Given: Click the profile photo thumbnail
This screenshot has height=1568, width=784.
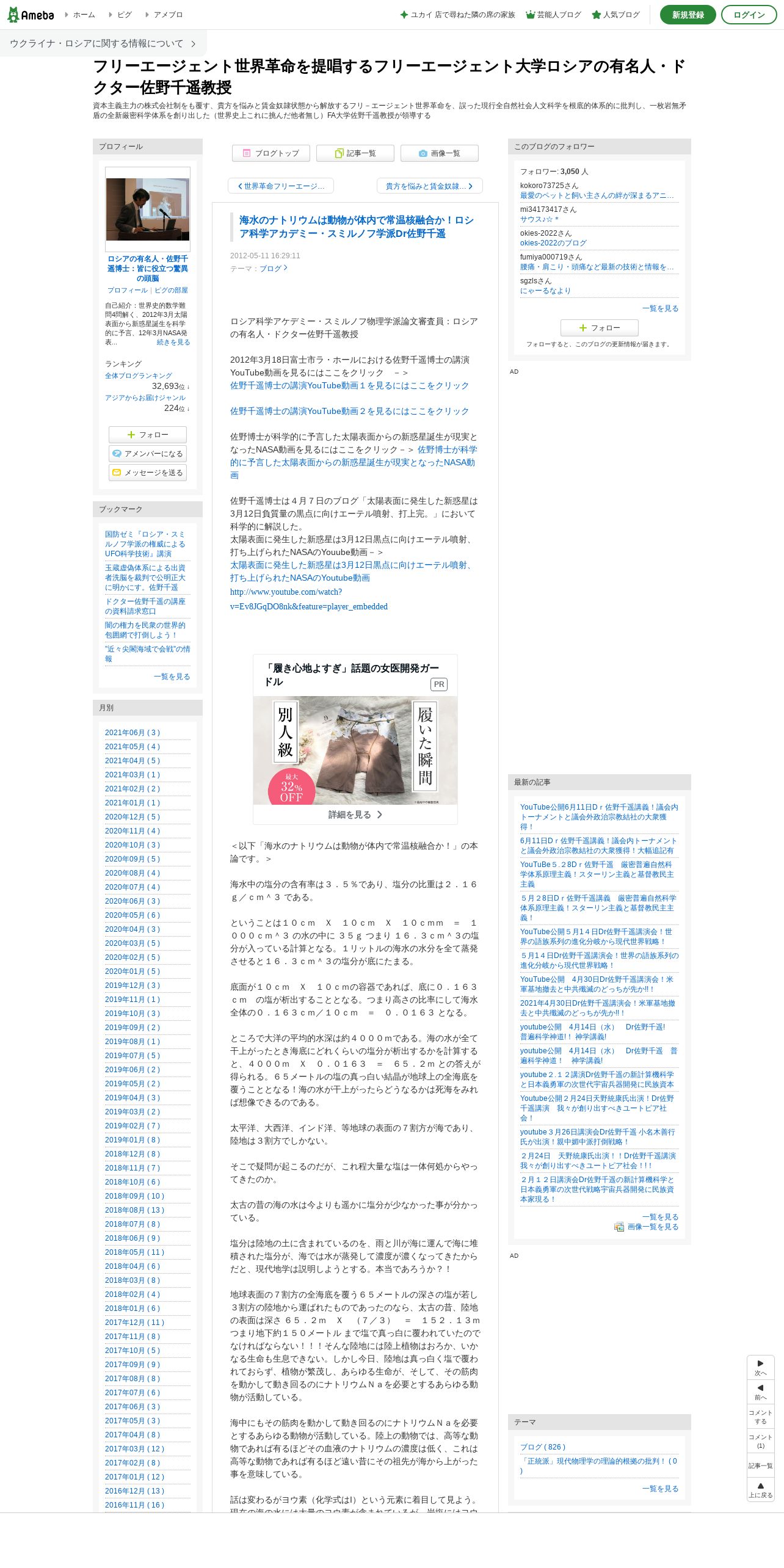Looking at the screenshot, I should (x=148, y=209).
